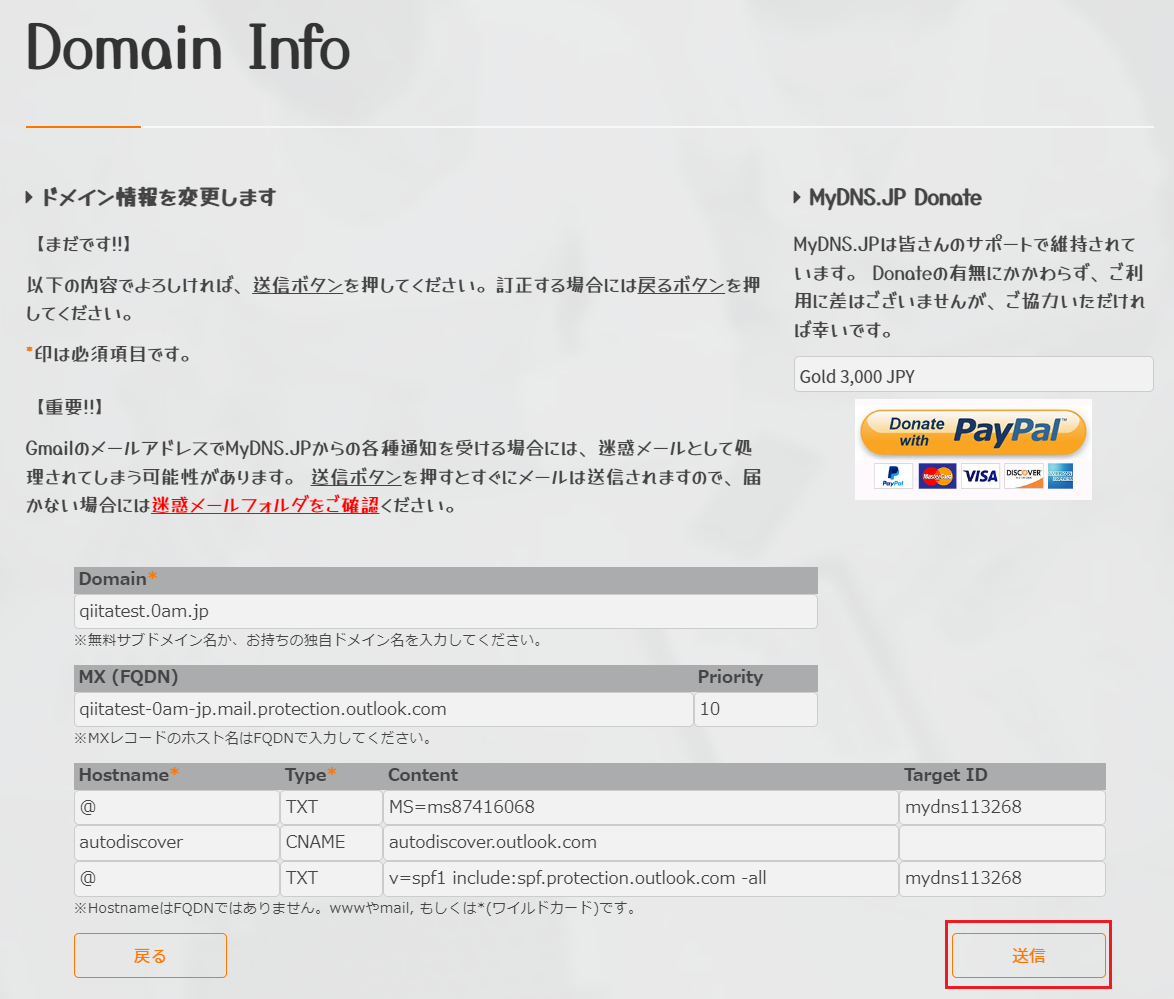Viewport: 1174px width, 999px height.
Task: Click the Domain Info page heading
Action: (x=188, y=47)
